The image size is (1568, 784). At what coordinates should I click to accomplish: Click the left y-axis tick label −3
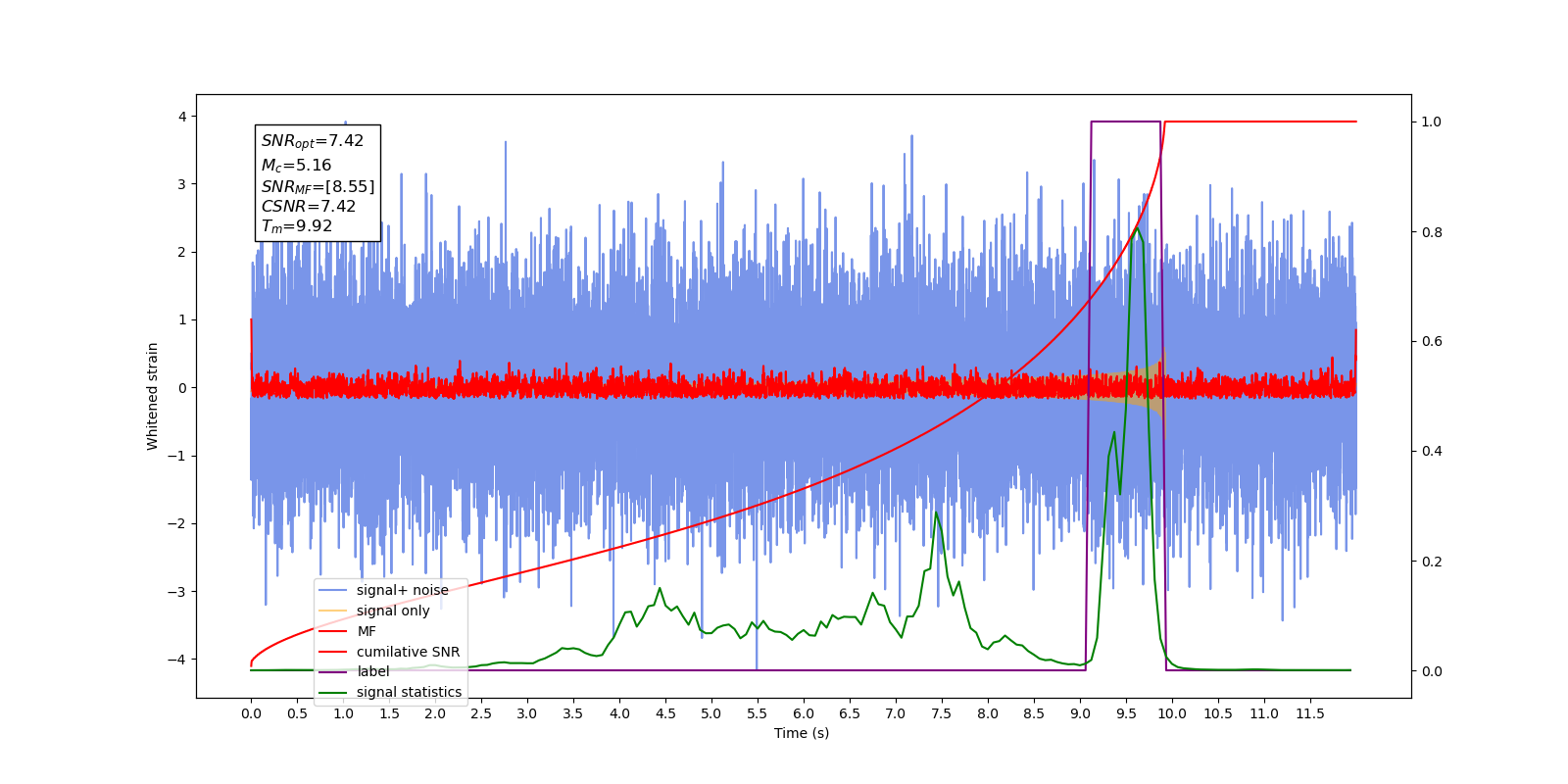click(x=176, y=591)
